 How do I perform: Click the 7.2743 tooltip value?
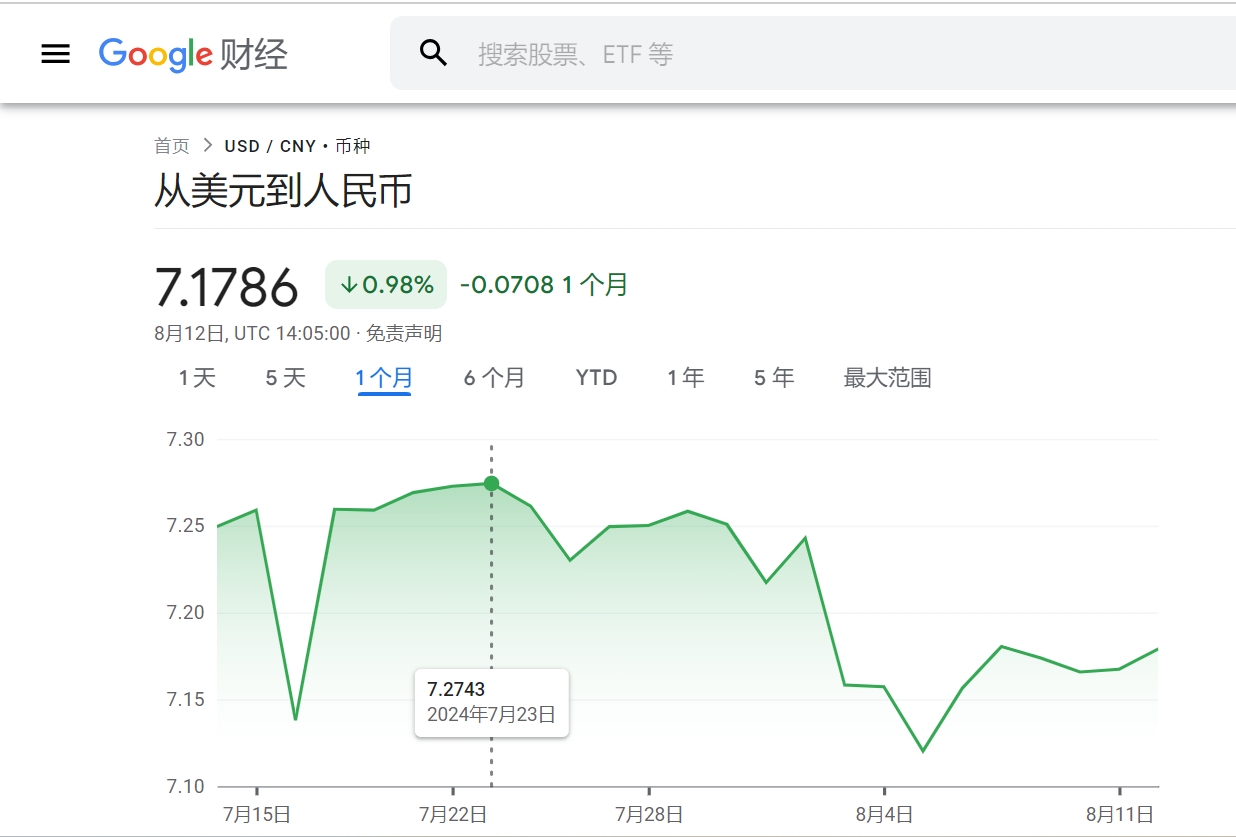(x=456, y=690)
